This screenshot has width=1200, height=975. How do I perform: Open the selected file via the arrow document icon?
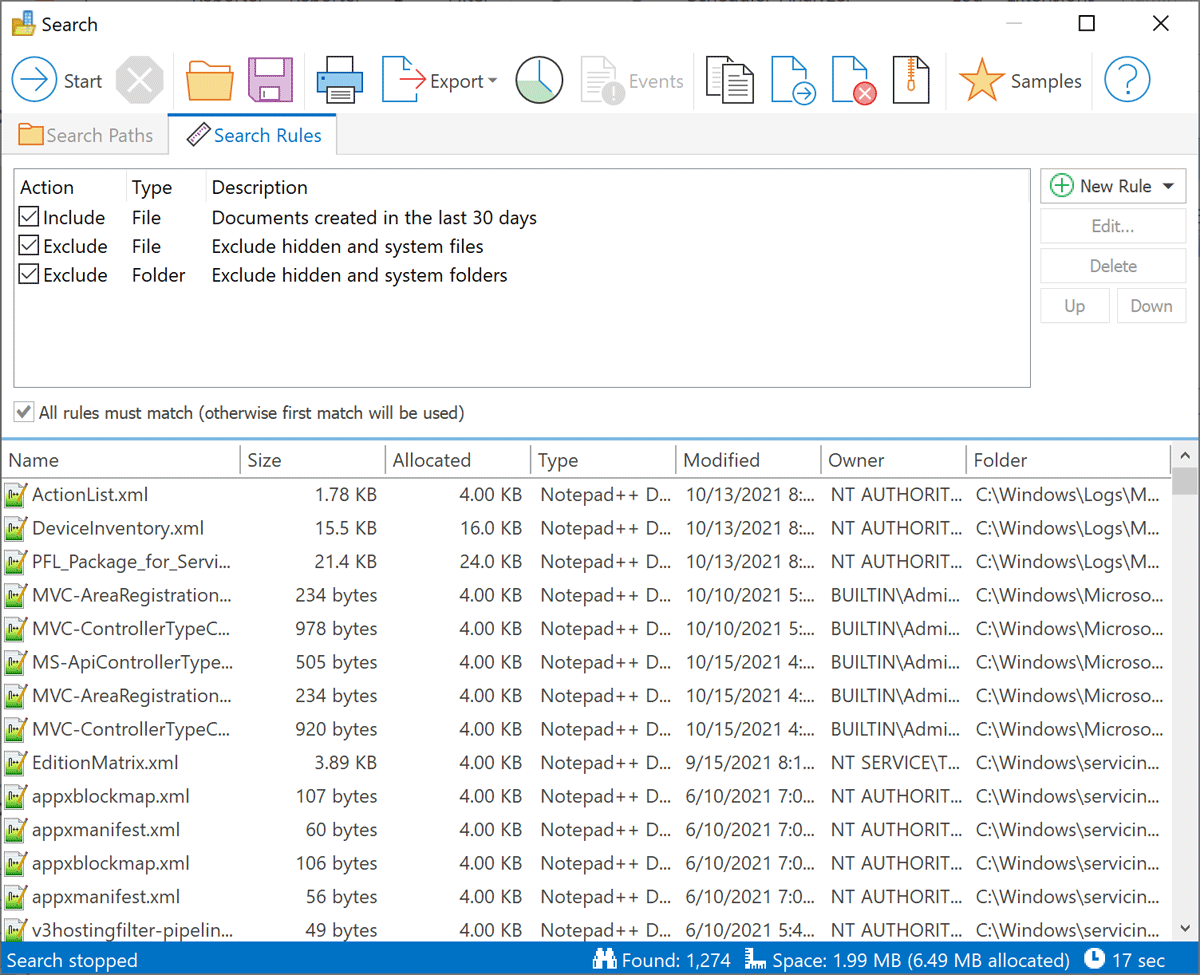pos(792,79)
